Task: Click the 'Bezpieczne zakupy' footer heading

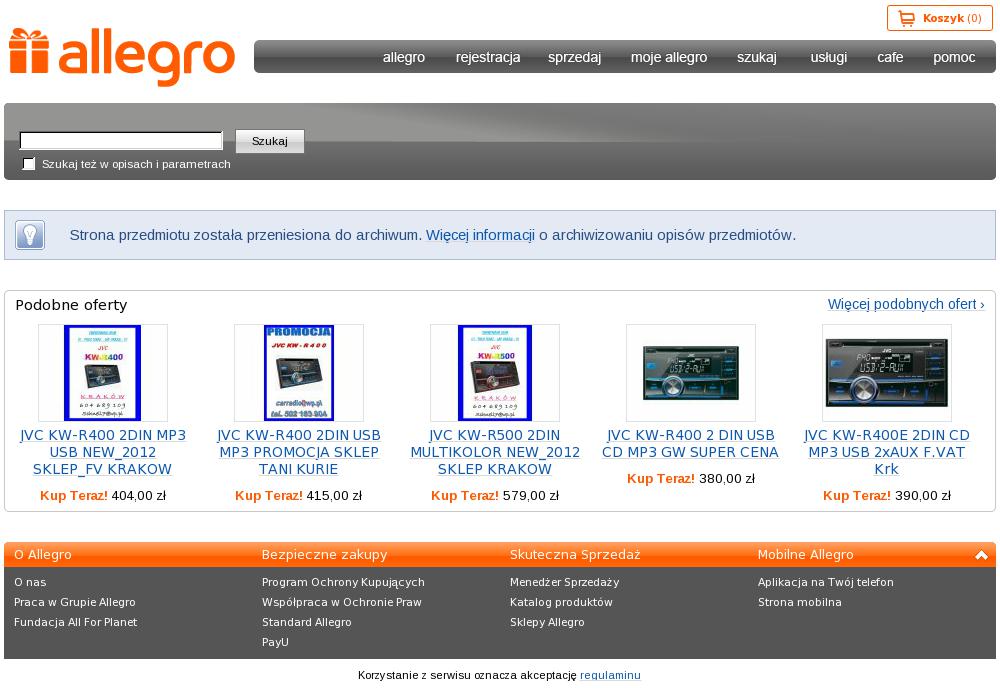Action: coord(325,555)
